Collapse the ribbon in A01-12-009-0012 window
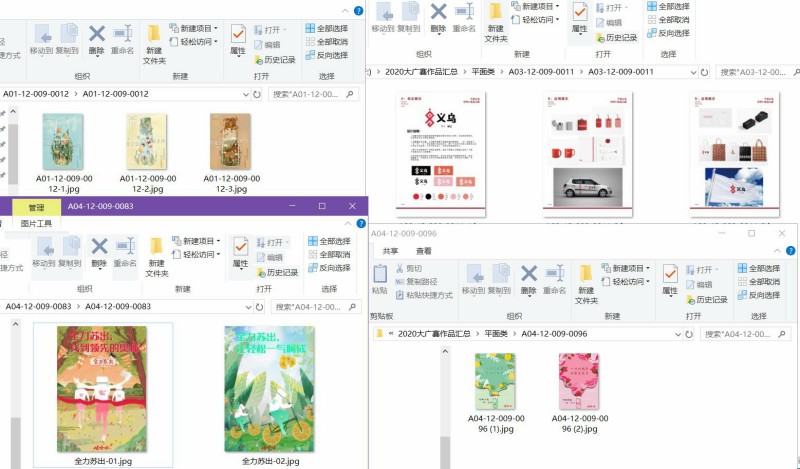The width and height of the screenshot is (800, 469). (345, 11)
